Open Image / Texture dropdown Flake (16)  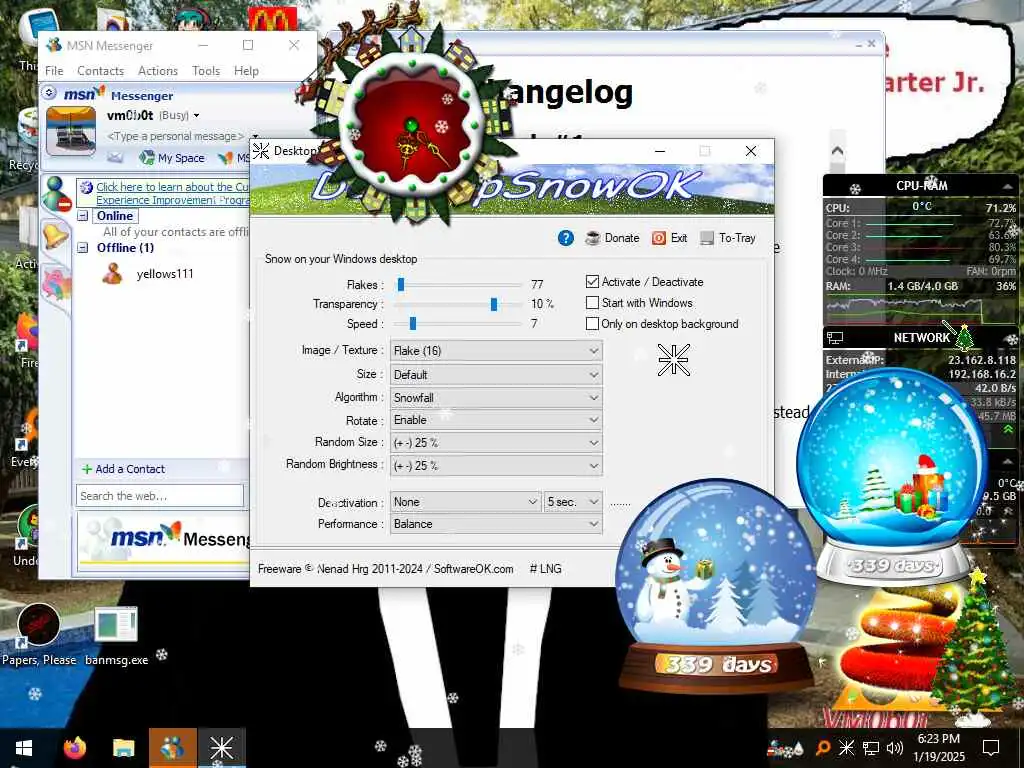point(496,351)
